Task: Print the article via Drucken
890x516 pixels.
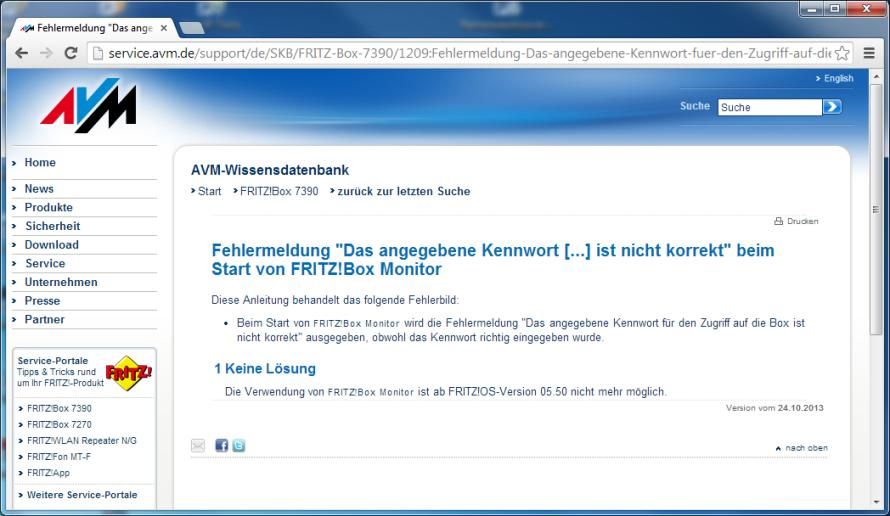Action: coord(796,221)
